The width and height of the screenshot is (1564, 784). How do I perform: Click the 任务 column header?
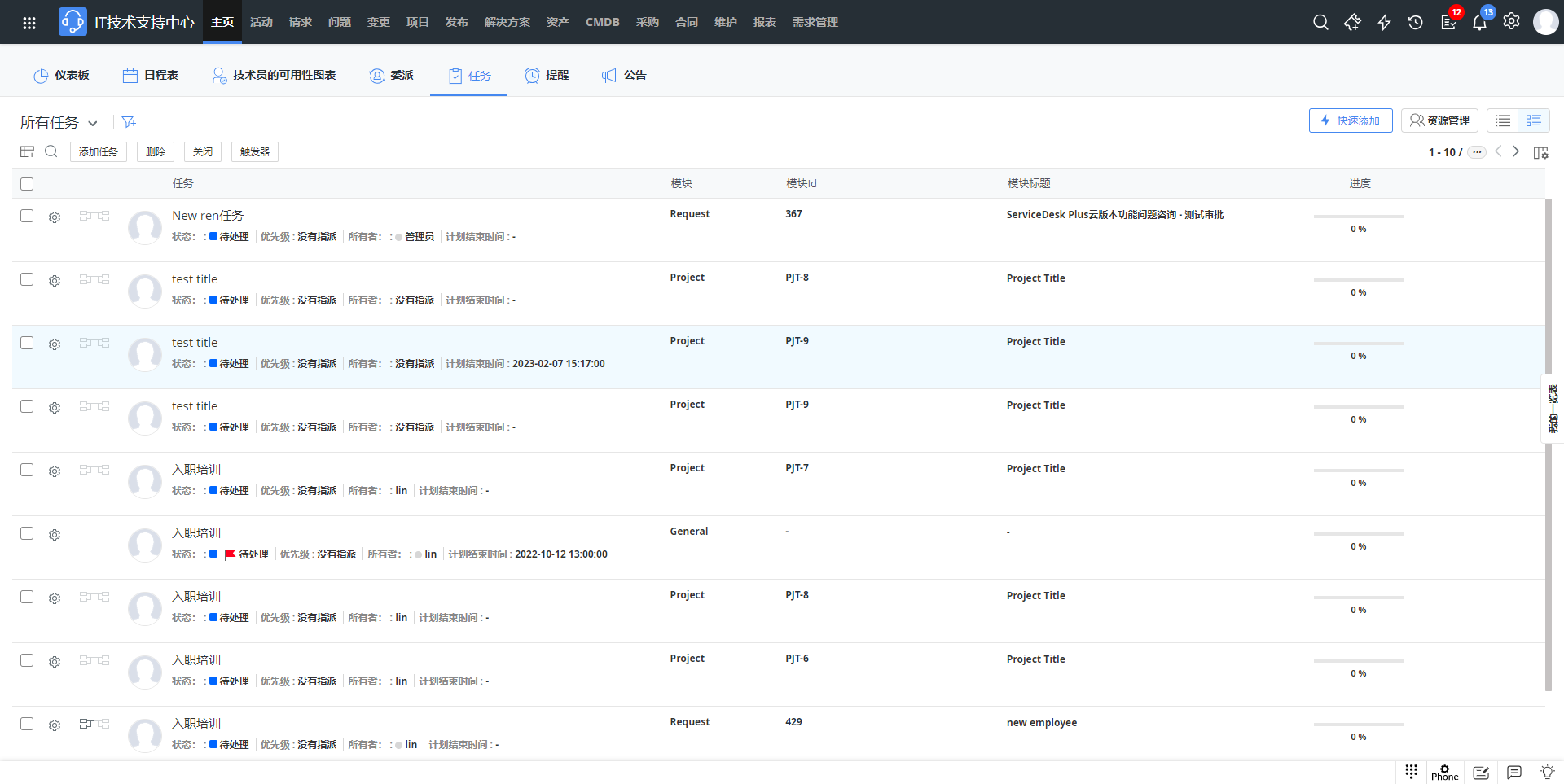(183, 184)
